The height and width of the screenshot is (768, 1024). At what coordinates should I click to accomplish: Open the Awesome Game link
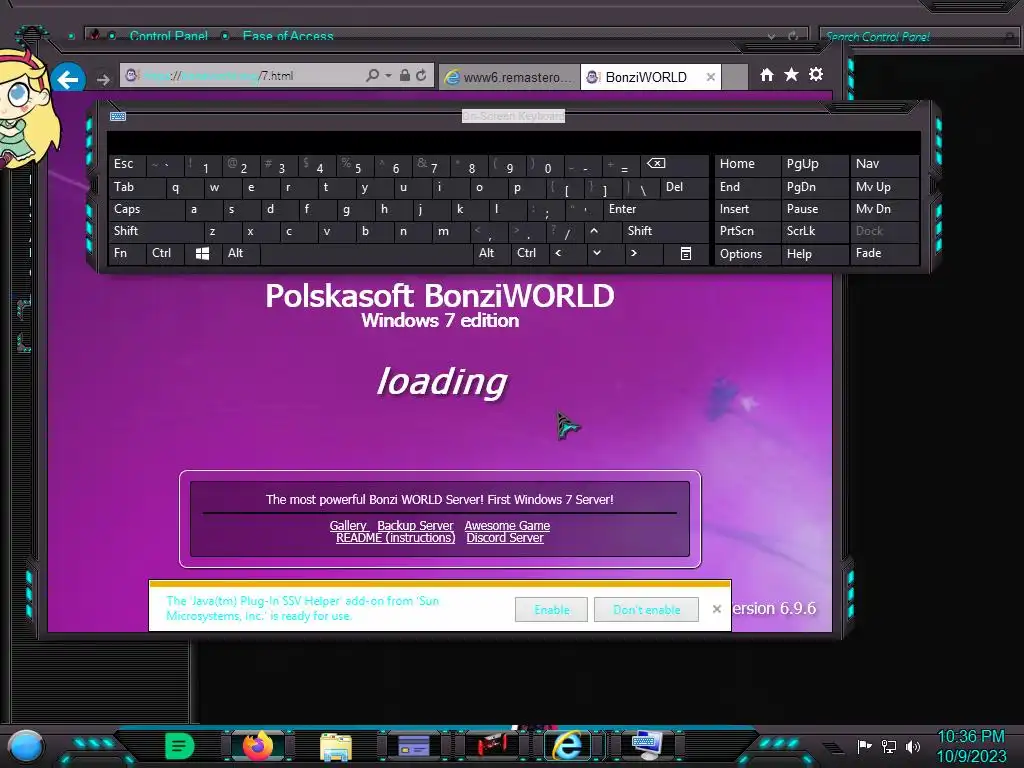507,526
